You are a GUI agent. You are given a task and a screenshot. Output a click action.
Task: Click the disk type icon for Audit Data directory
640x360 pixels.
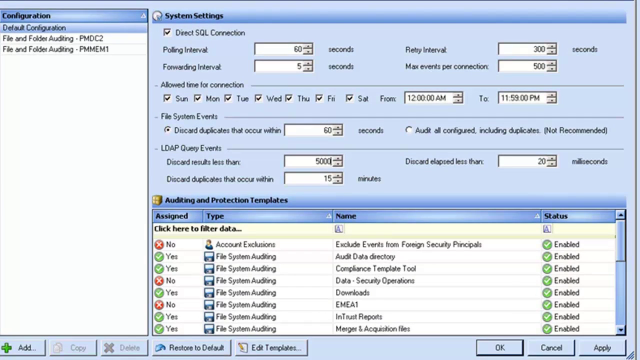point(209,257)
